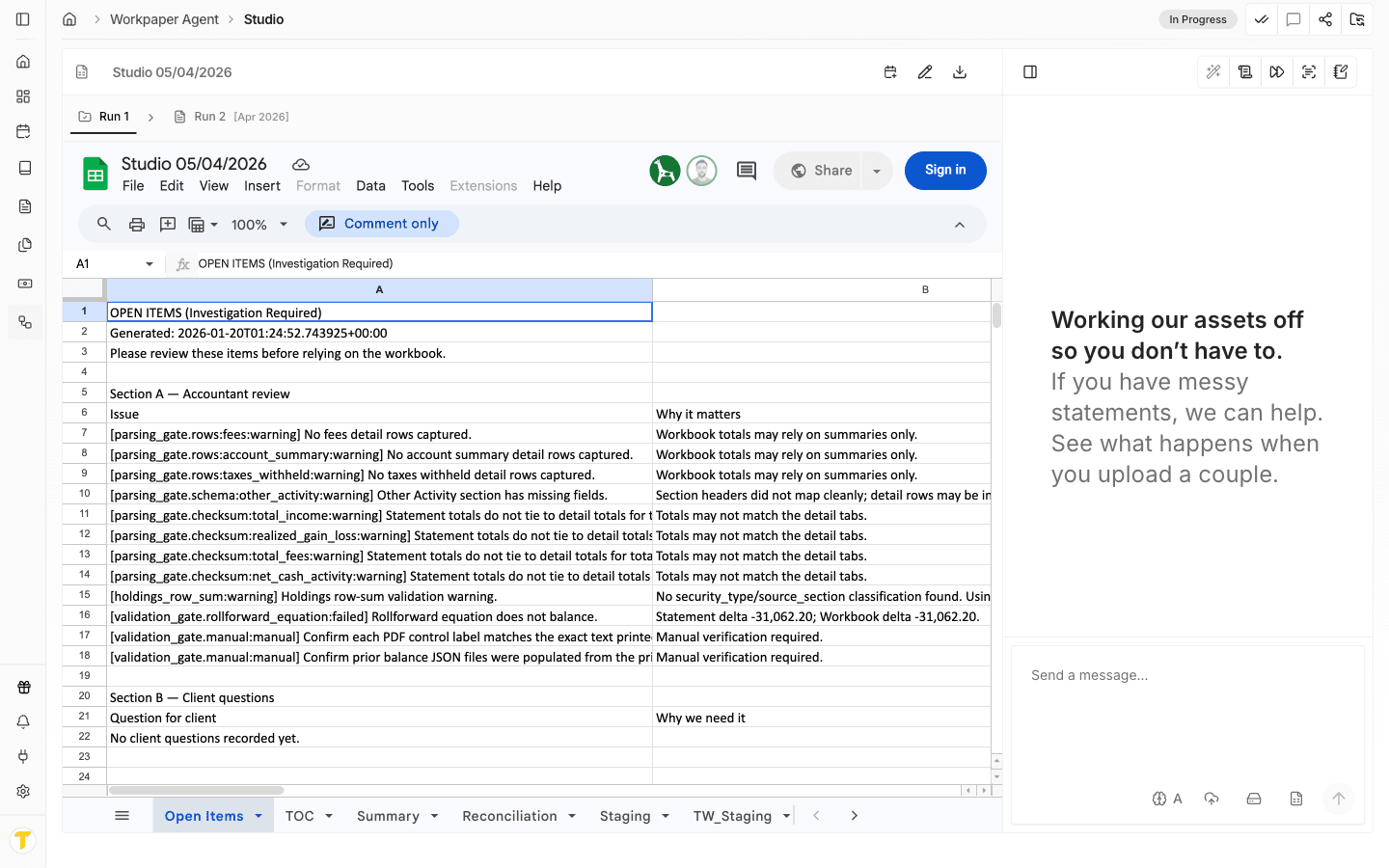Click the status of document saved cloud icon

(x=301, y=165)
